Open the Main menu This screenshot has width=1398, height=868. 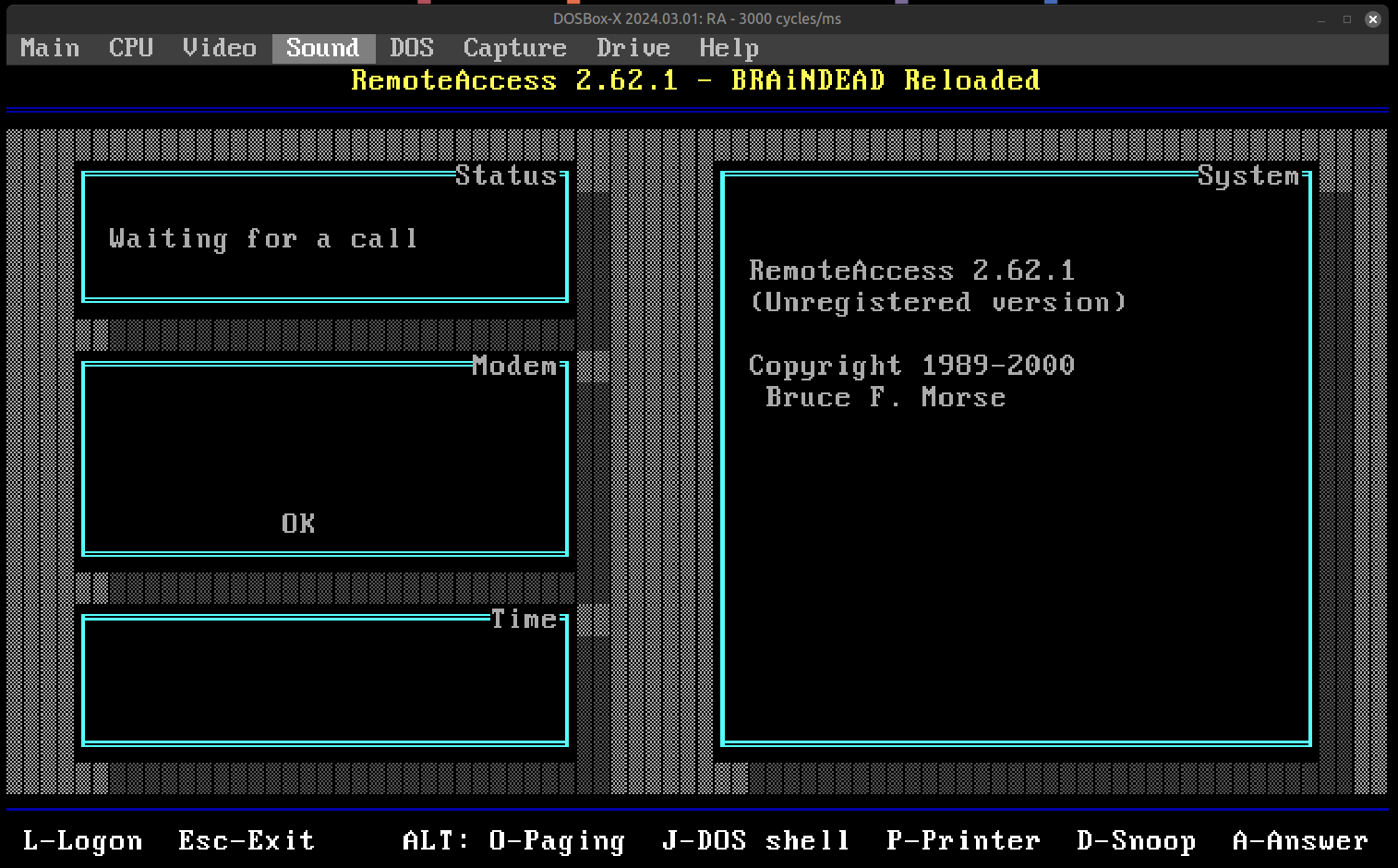[x=50, y=48]
